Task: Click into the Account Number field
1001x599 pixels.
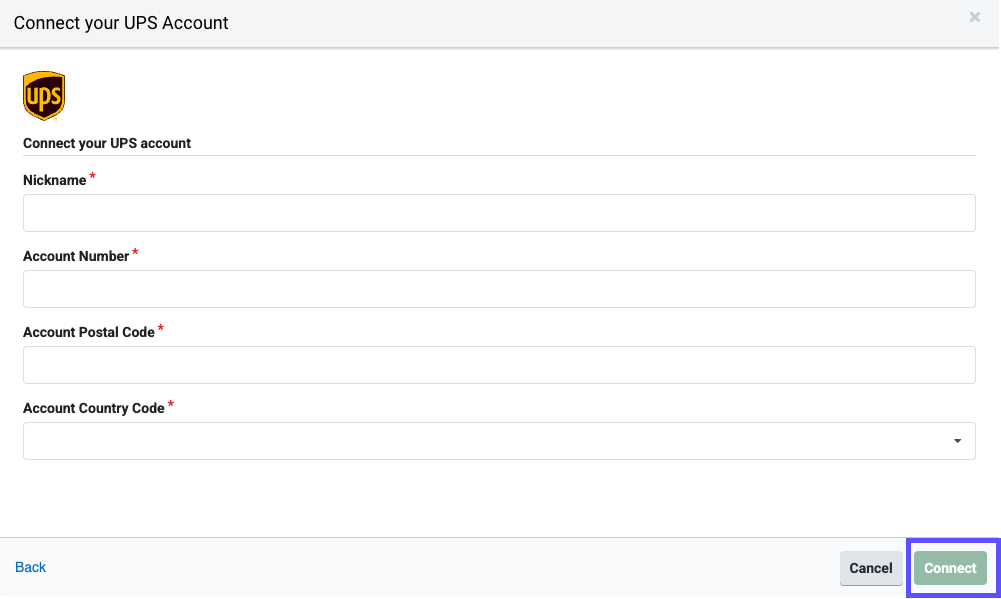Action: [499, 289]
